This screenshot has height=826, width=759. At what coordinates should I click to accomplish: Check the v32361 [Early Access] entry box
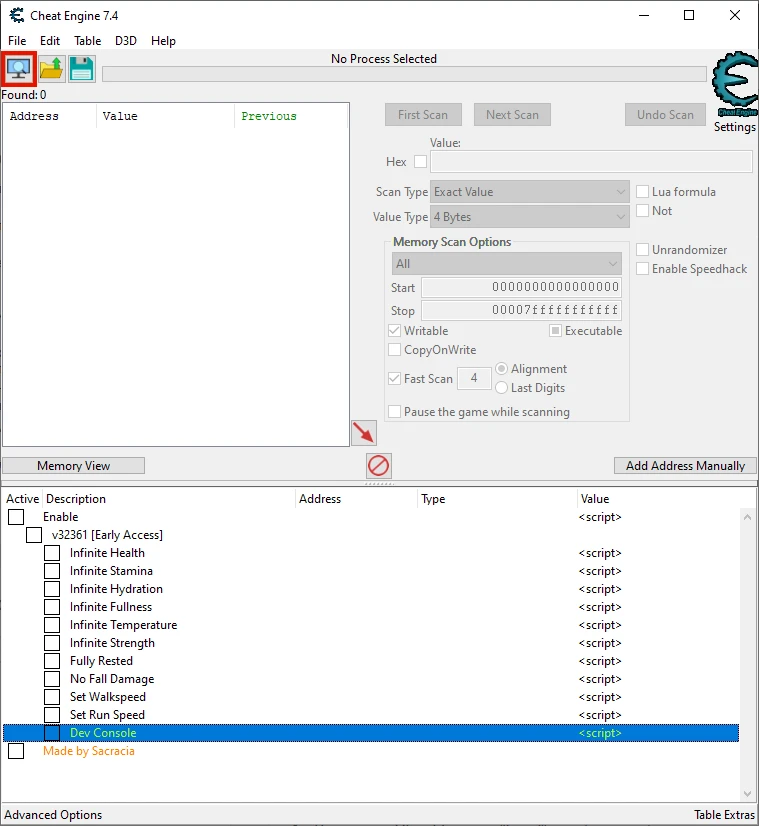(34, 535)
